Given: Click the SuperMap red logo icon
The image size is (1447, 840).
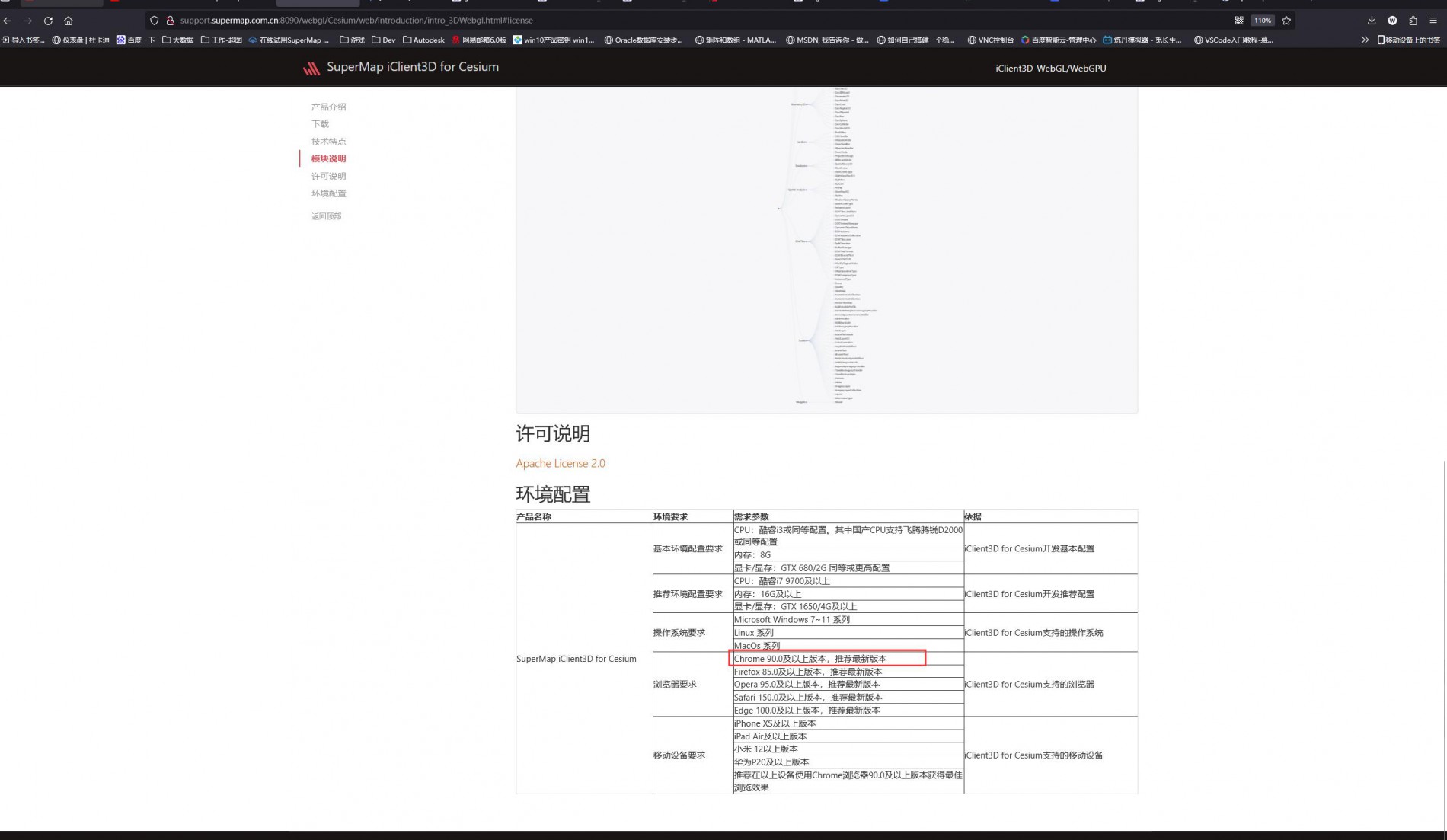Looking at the screenshot, I should pyautogui.click(x=311, y=69).
